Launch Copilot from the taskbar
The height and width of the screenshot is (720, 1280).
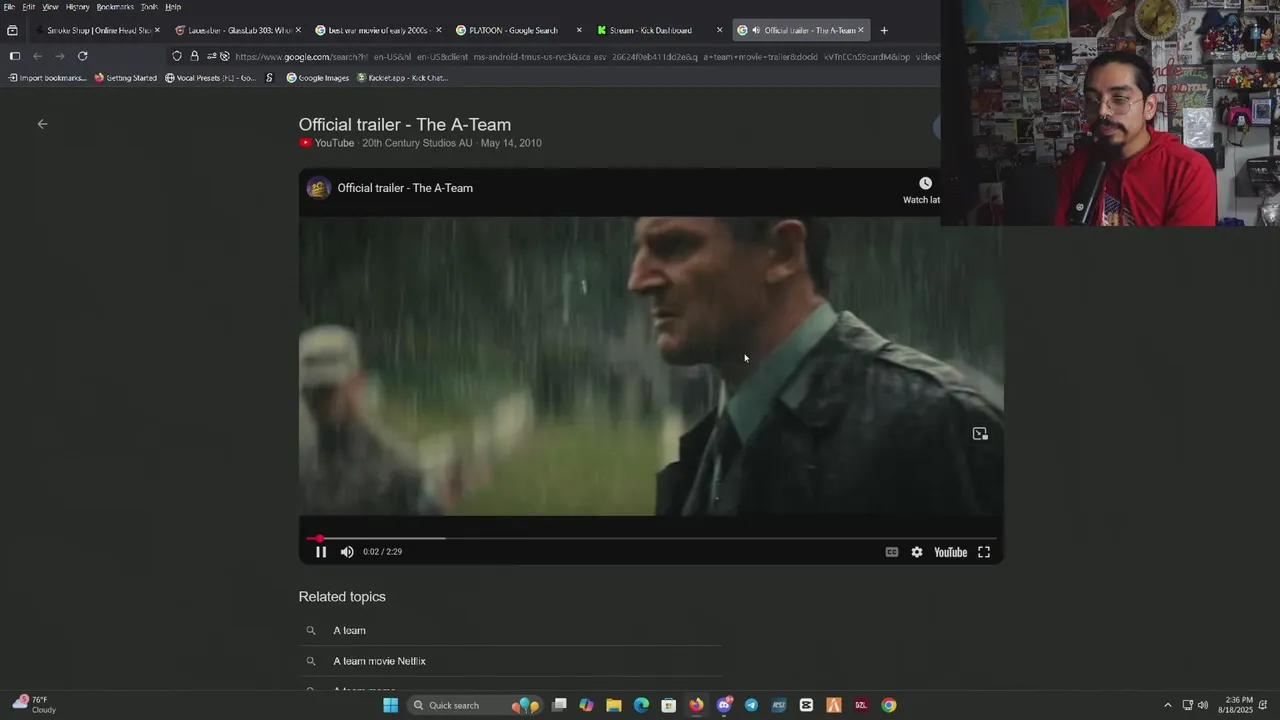tap(586, 705)
